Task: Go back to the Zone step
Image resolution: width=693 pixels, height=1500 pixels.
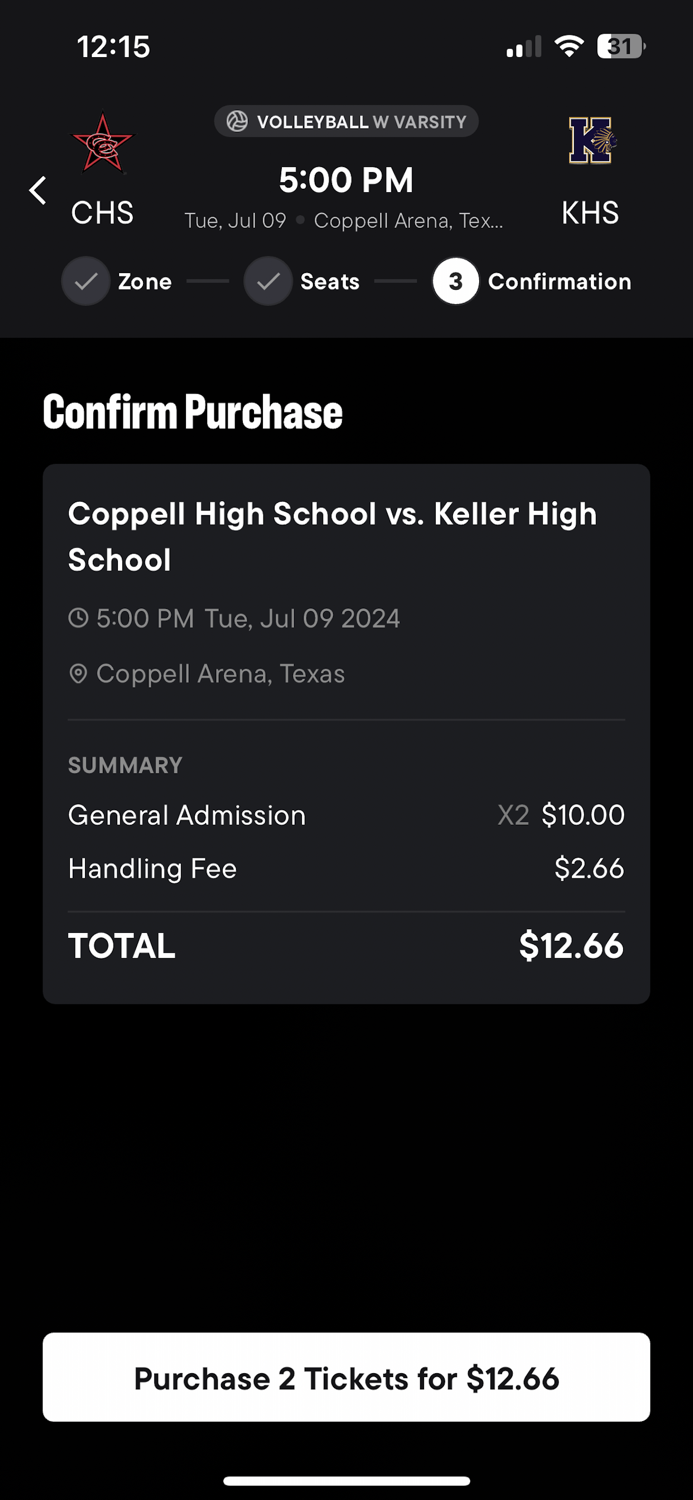Action: point(144,282)
